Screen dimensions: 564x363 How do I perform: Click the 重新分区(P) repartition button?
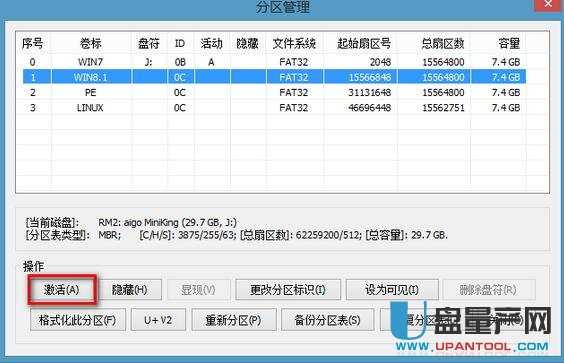(x=234, y=320)
